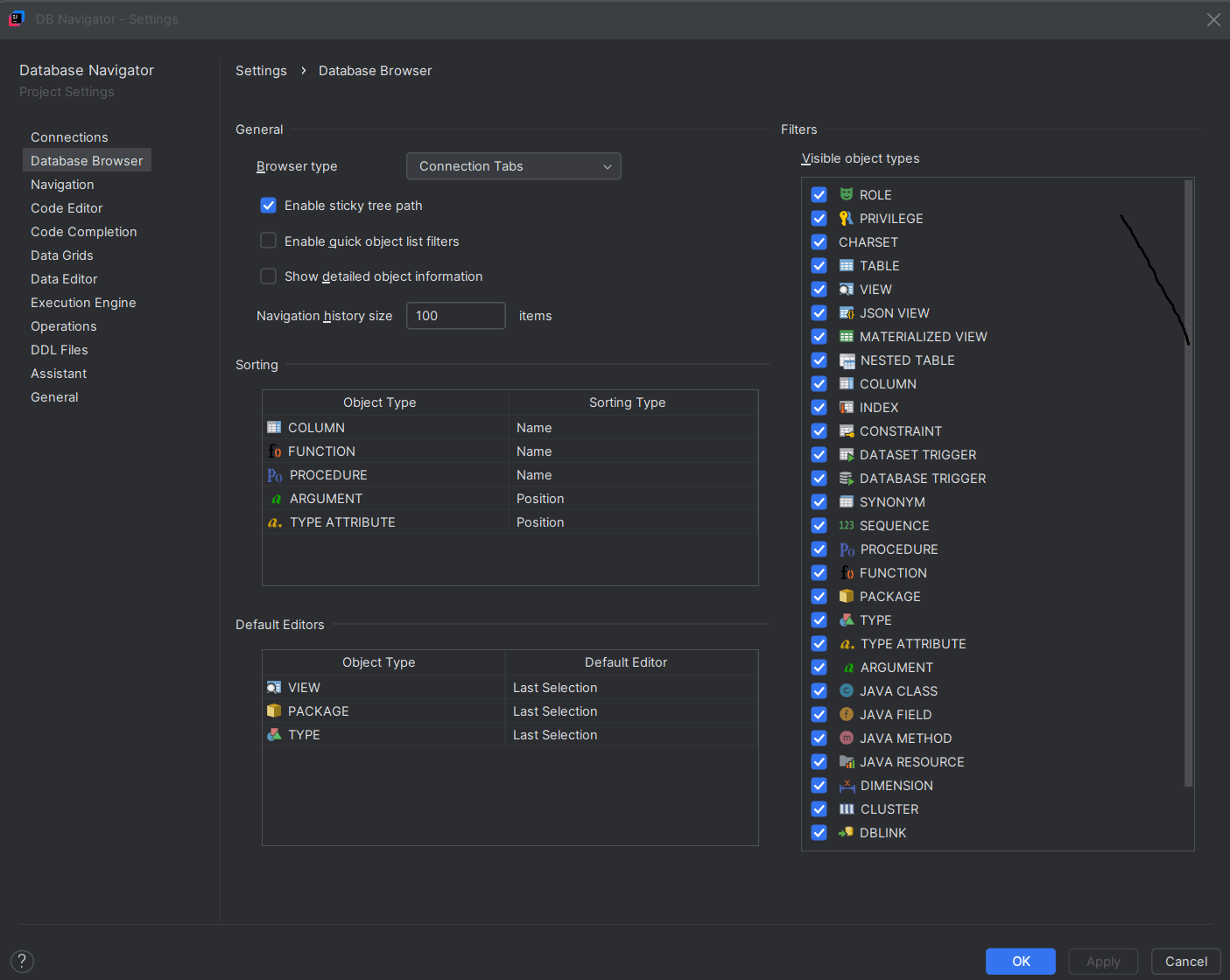Check Show detailed object information
The height and width of the screenshot is (980, 1230).
point(269,276)
